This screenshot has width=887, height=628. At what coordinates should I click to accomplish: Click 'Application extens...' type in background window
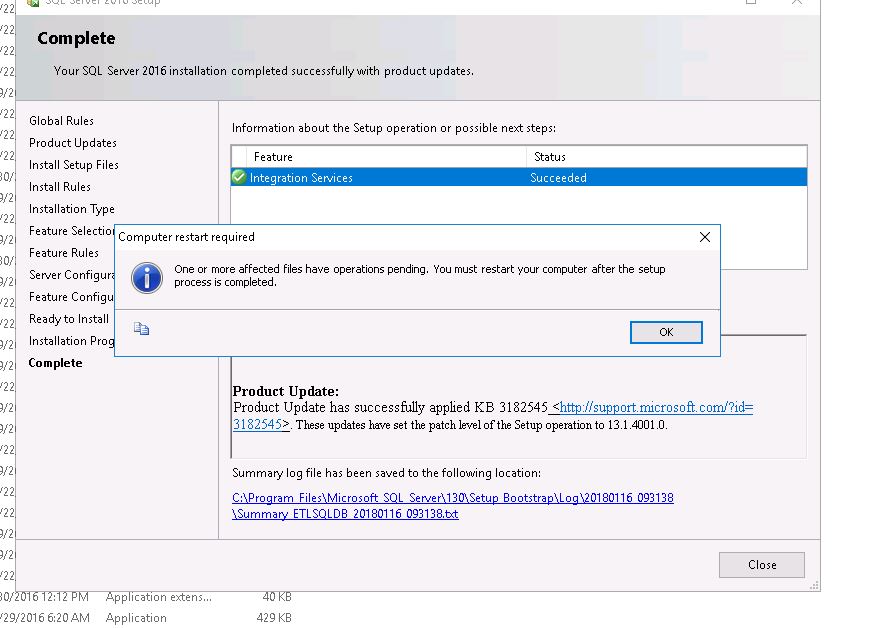pos(158,597)
